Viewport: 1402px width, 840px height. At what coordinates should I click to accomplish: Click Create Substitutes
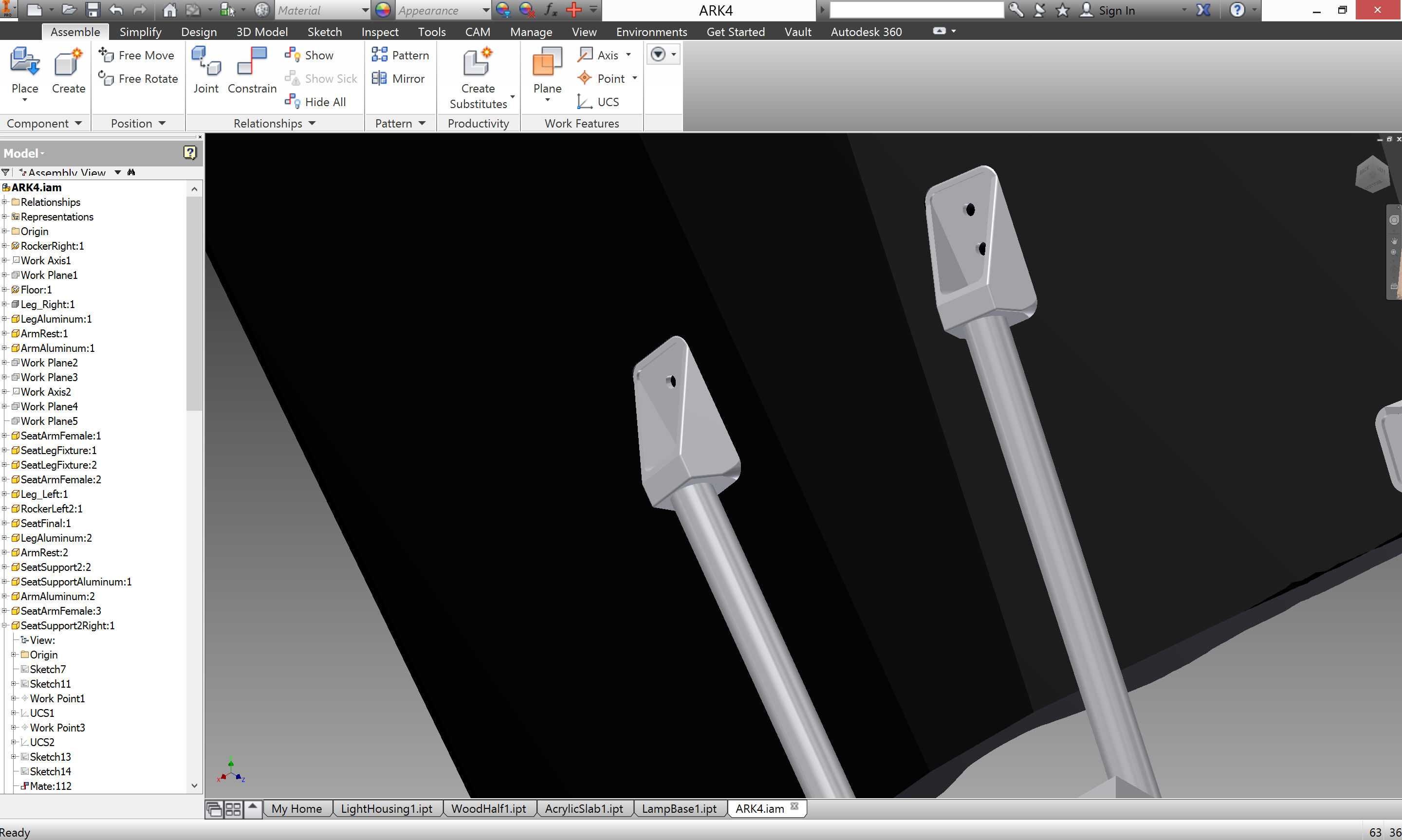pyautogui.click(x=478, y=79)
